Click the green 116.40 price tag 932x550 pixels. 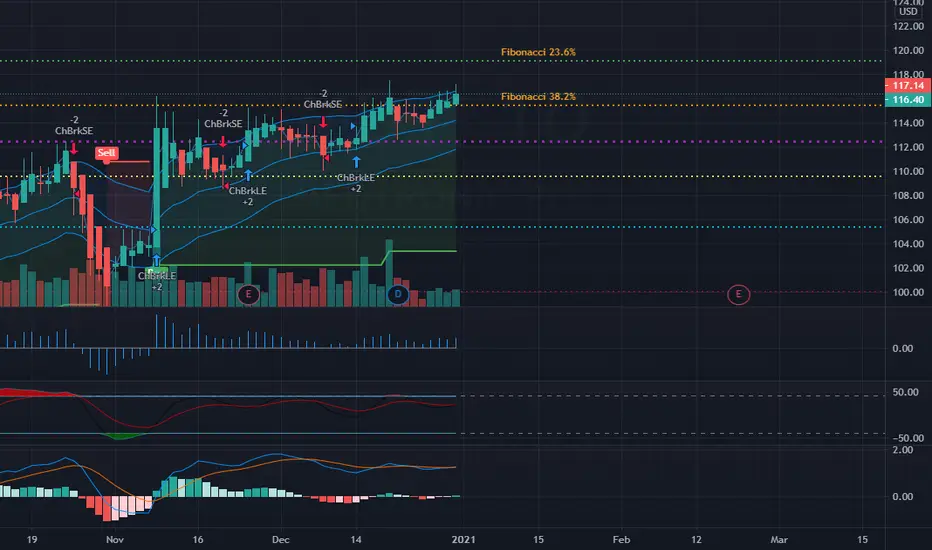click(x=908, y=99)
